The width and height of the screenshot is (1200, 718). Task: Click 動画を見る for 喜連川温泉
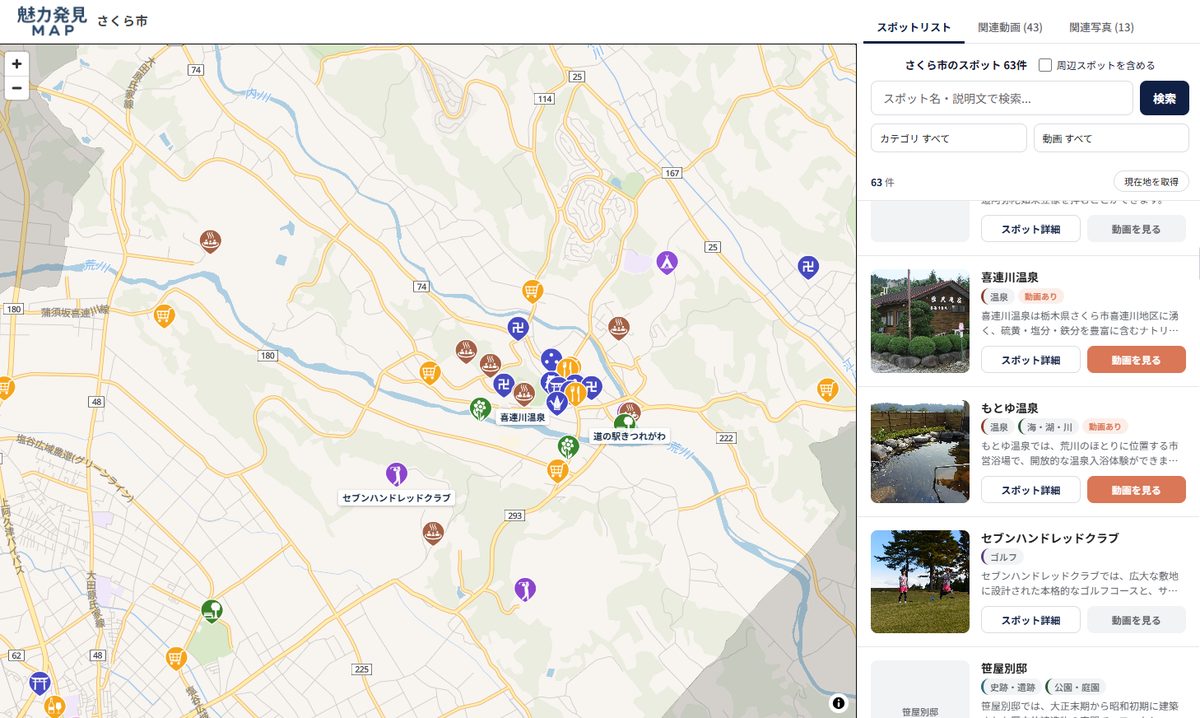coord(1136,360)
